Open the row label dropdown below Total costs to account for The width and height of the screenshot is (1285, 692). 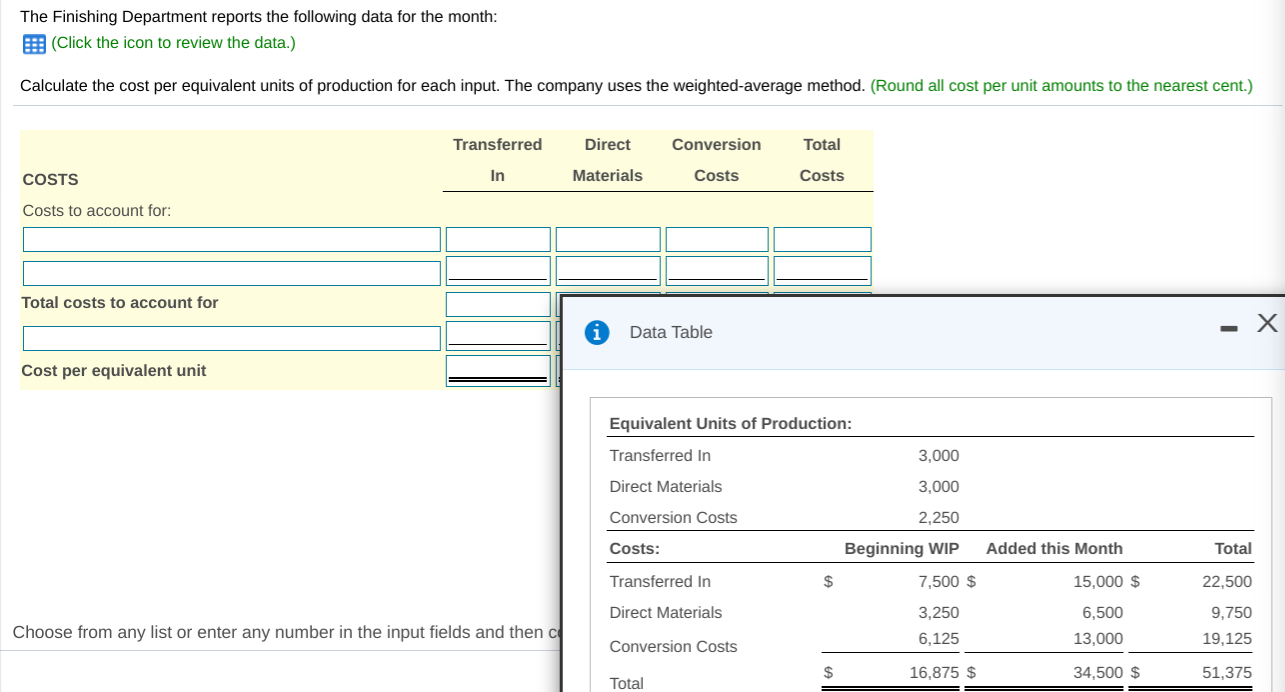[x=231, y=338]
